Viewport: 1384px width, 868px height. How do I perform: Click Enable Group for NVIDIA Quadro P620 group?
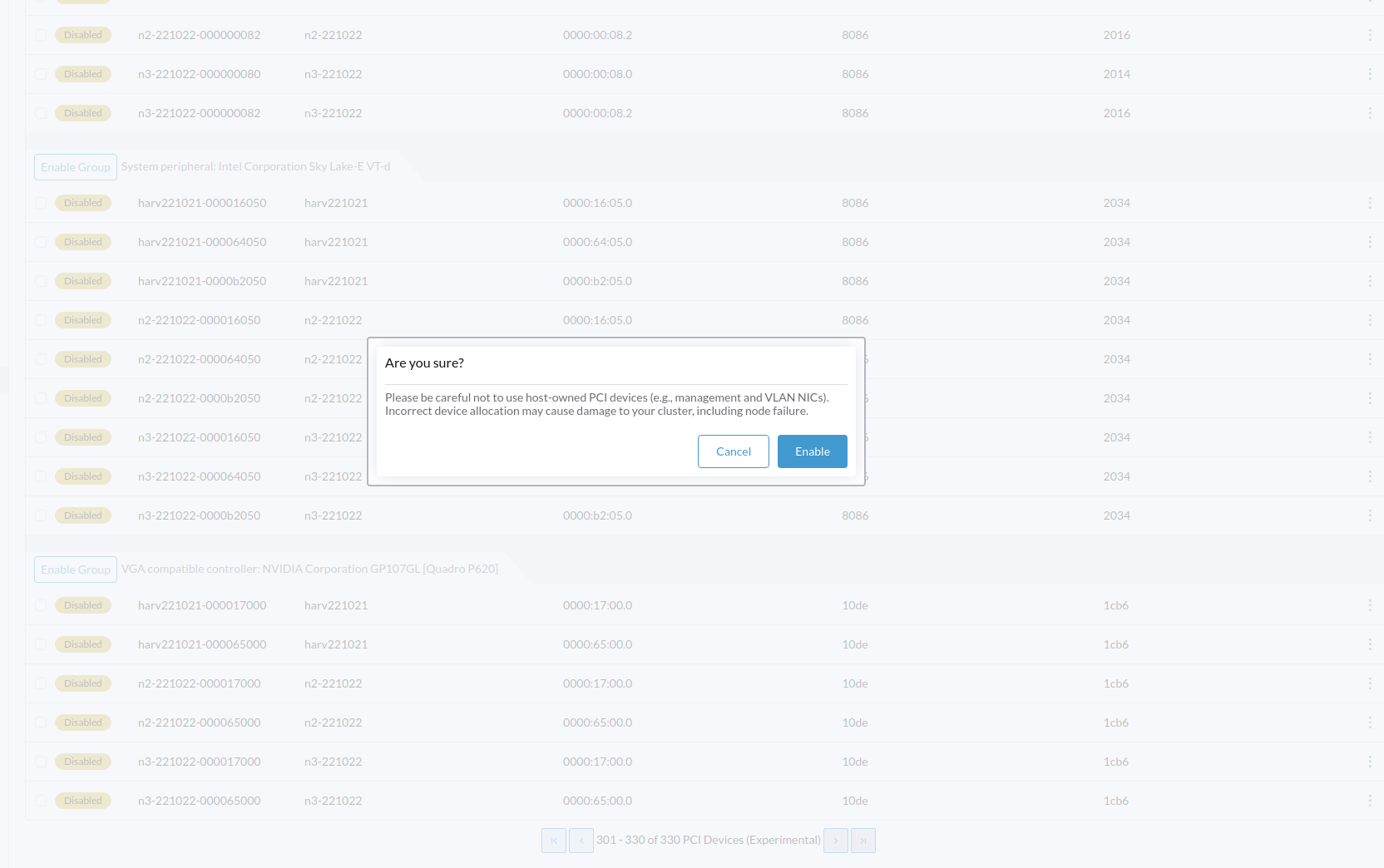(x=75, y=570)
